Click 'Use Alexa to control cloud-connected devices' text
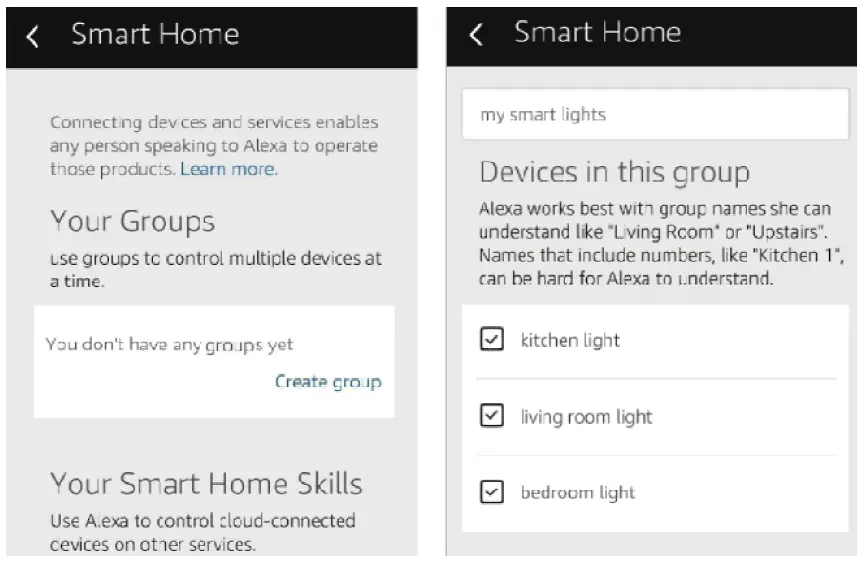 pos(203,533)
